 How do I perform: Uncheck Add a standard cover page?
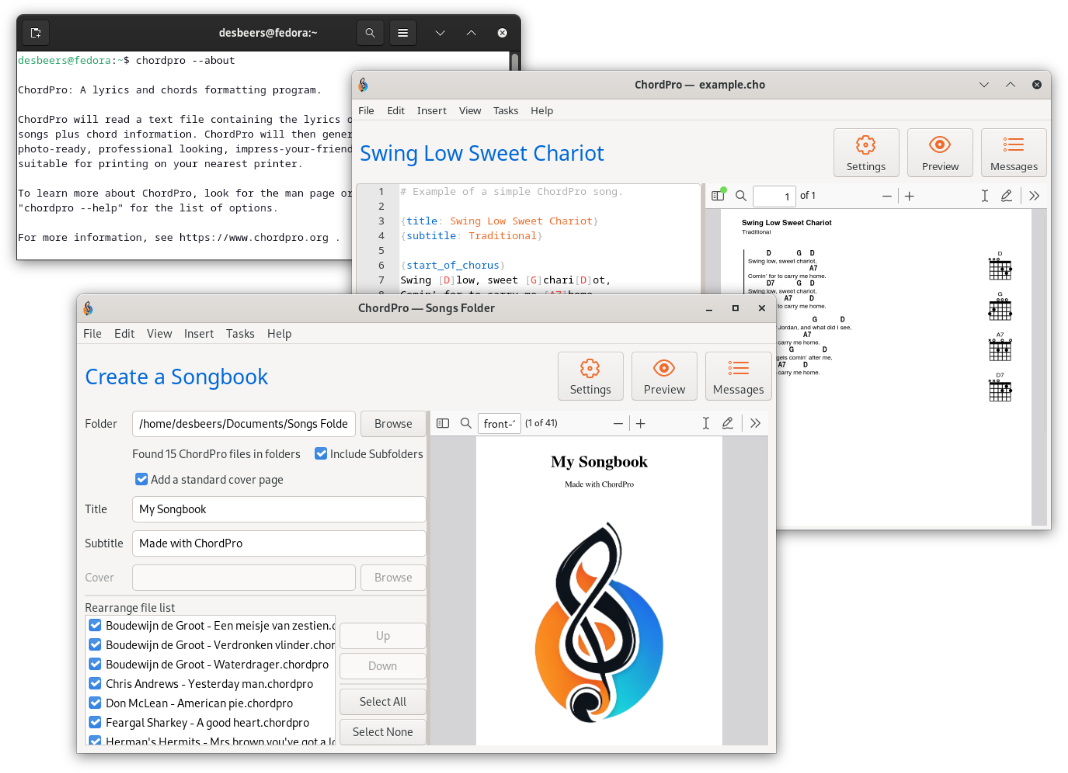(142, 479)
